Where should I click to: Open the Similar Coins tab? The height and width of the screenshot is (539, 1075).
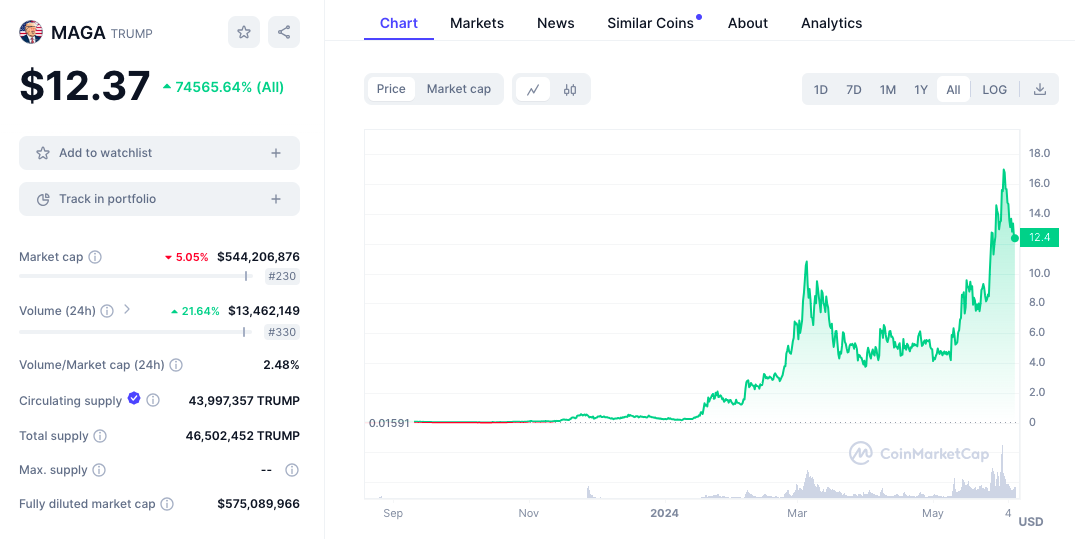[x=651, y=23]
